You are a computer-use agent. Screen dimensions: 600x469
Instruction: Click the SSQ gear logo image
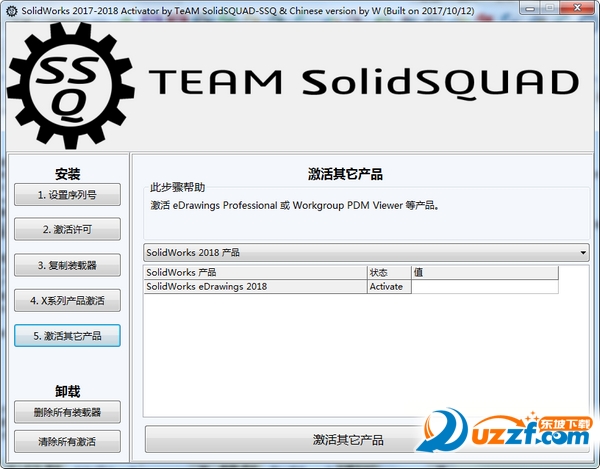[71, 85]
